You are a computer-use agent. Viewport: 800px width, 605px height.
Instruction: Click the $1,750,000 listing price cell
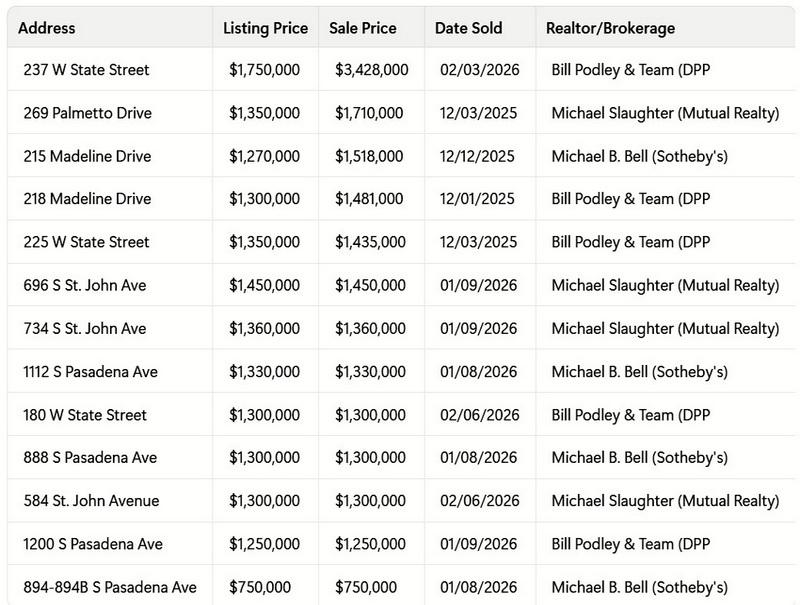click(x=264, y=70)
